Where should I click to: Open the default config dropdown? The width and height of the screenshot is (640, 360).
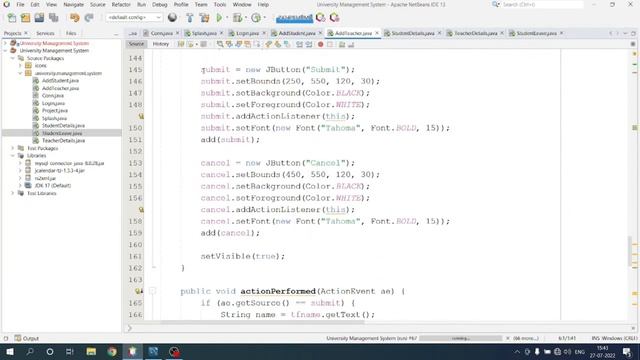pyautogui.click(x=134, y=18)
